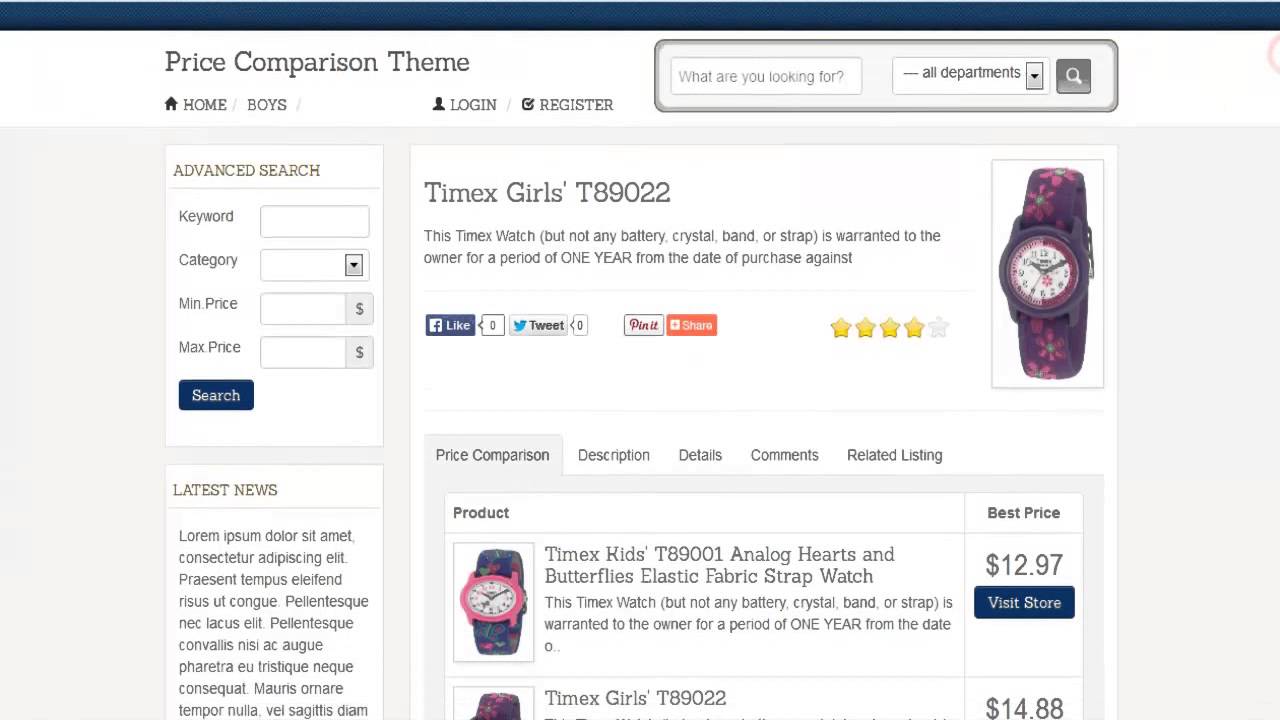Open the Description tab
The height and width of the screenshot is (720, 1280).
click(614, 455)
